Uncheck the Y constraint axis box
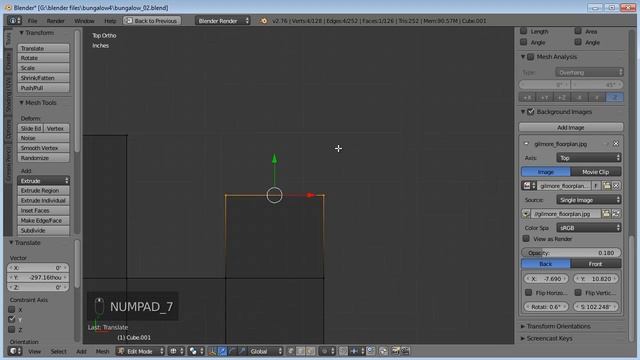Screen dimensions: 640x360 point(12,319)
